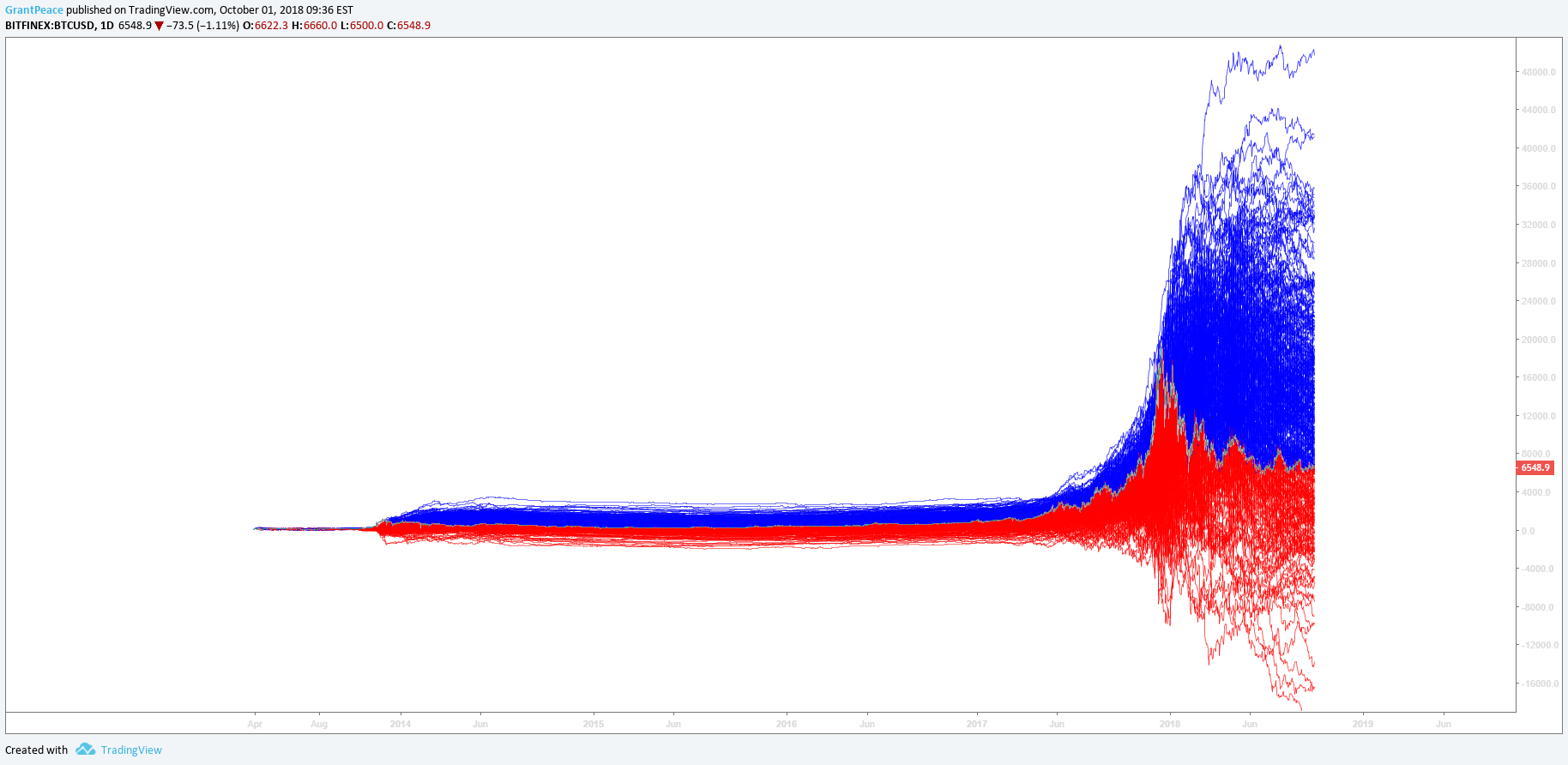Screen dimensions: 1568x765
Task: Click the 36000.0 price axis label
Action: 1538,186
